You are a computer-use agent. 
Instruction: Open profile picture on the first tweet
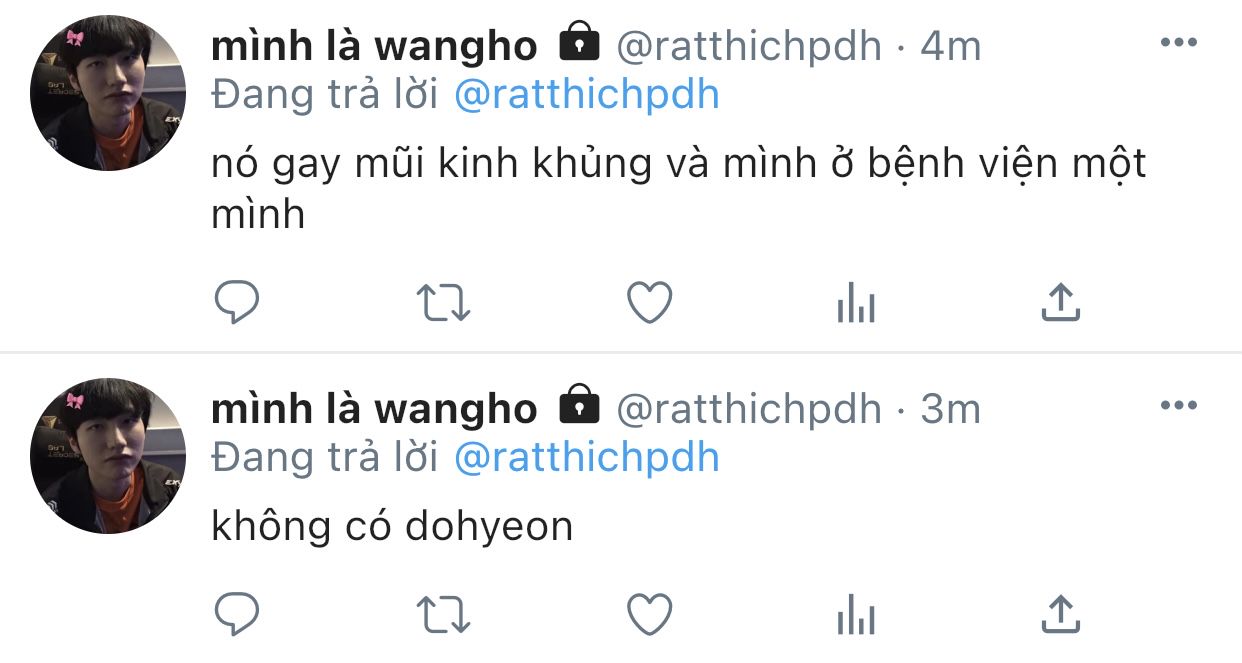pos(108,93)
